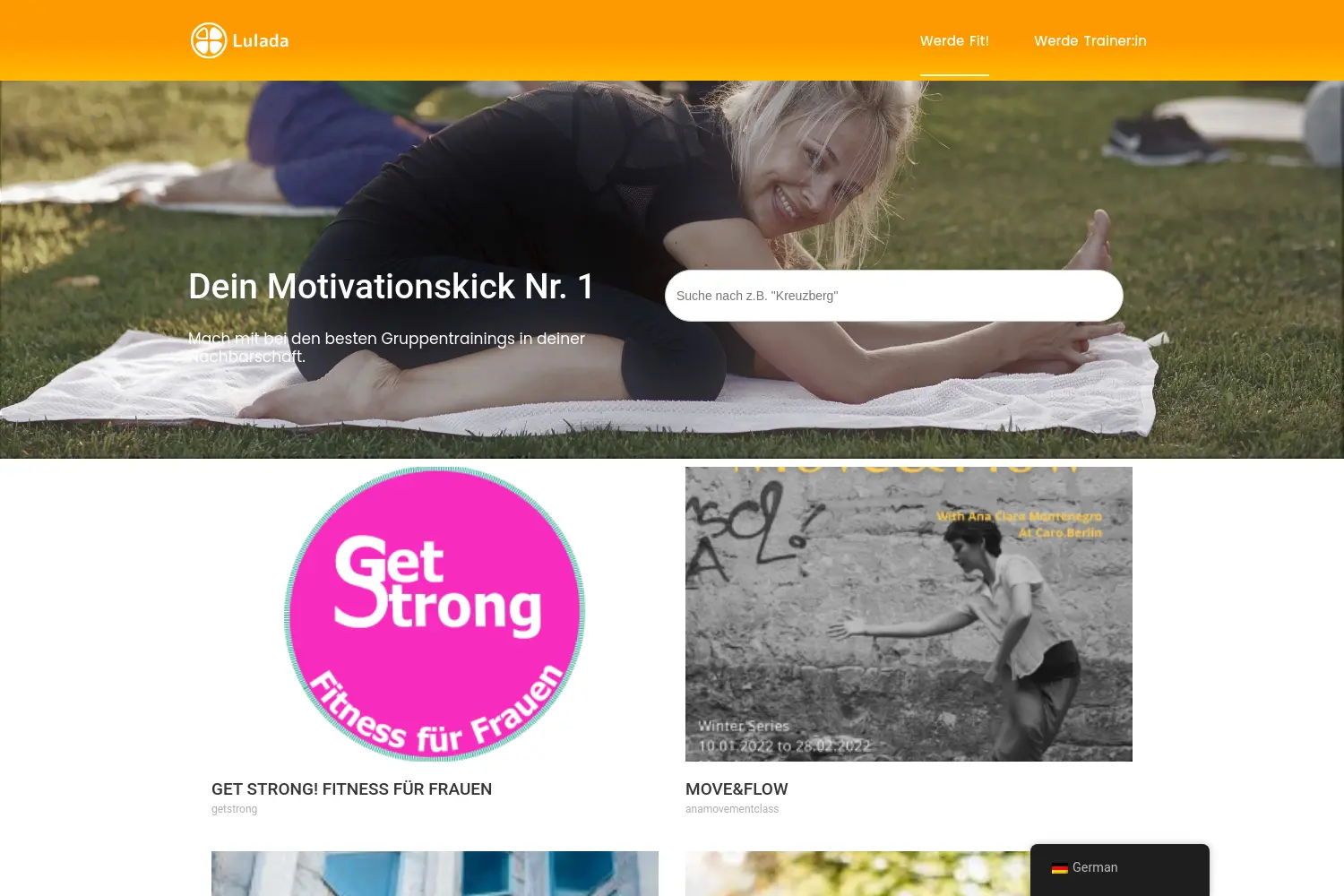Open the MOVE&FLOW class title
Image resolution: width=1344 pixels, height=896 pixels.
[737, 789]
